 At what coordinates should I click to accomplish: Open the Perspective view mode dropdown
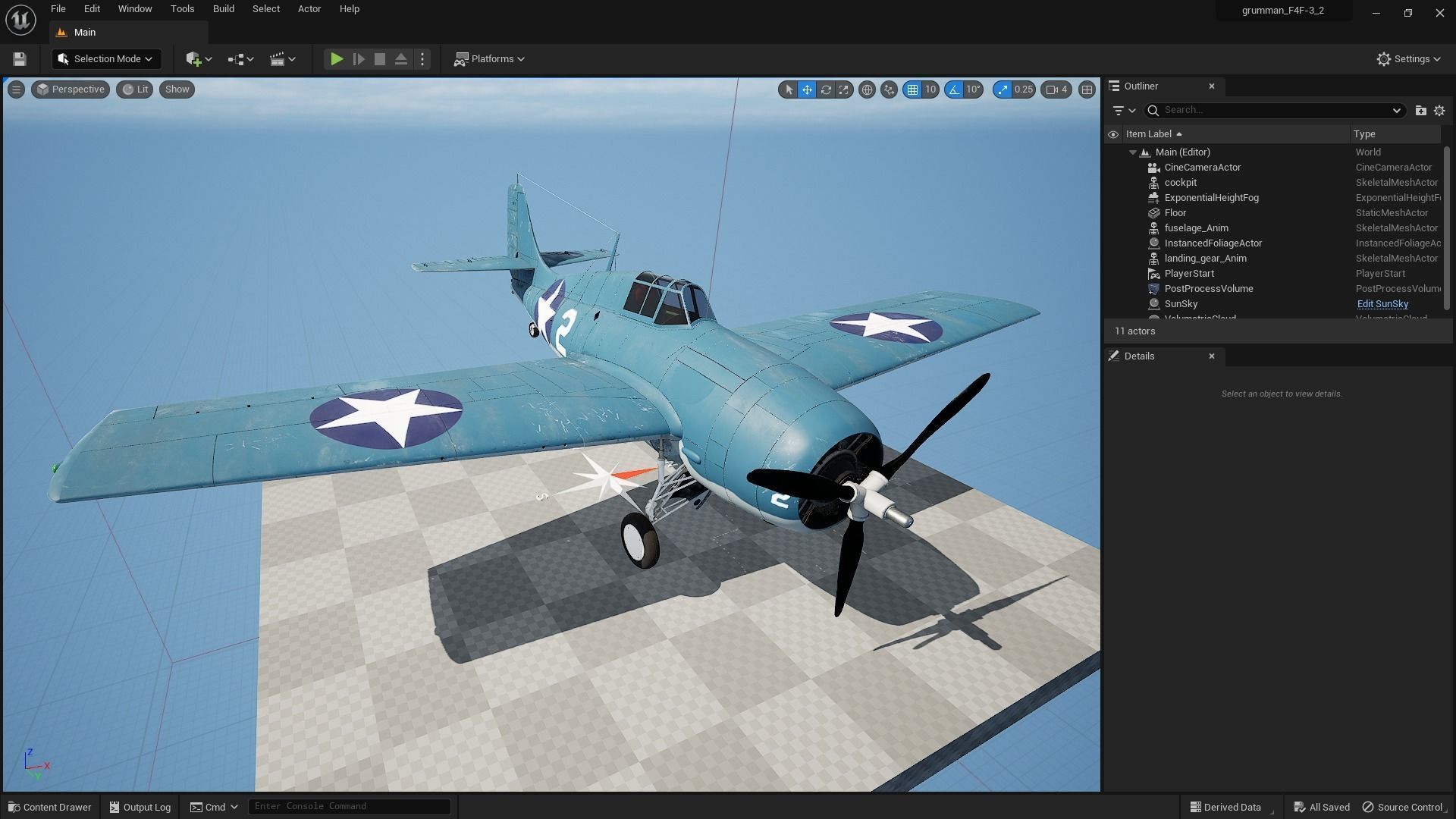[x=71, y=89]
